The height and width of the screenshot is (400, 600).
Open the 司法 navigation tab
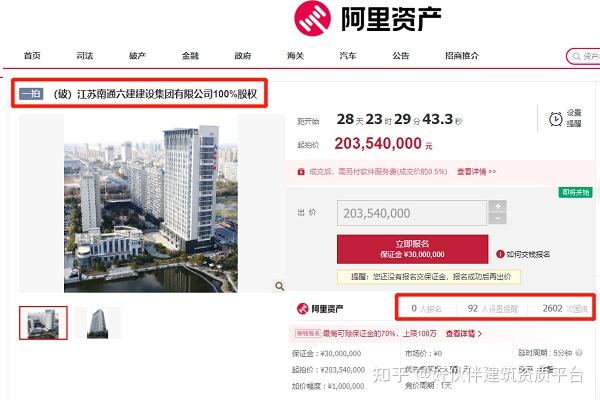[x=85, y=56]
